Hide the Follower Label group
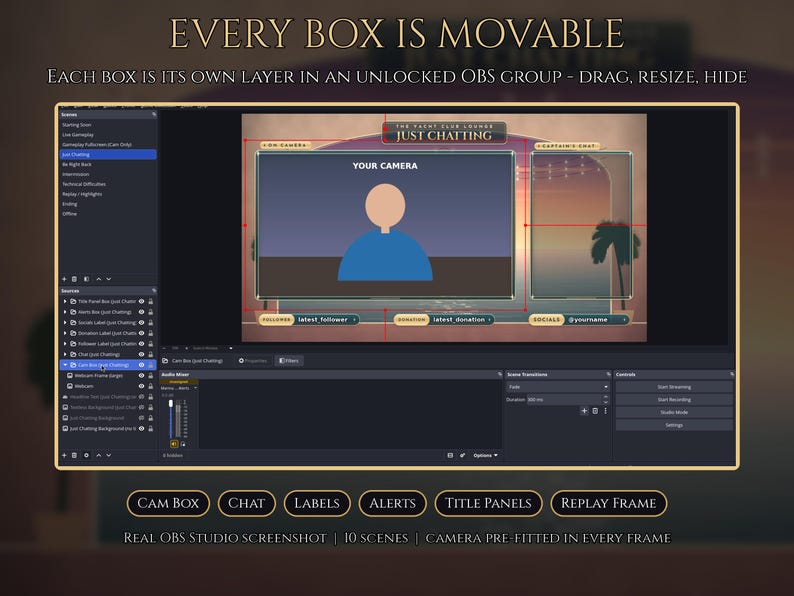Viewport: 794px width, 596px height. point(141,344)
